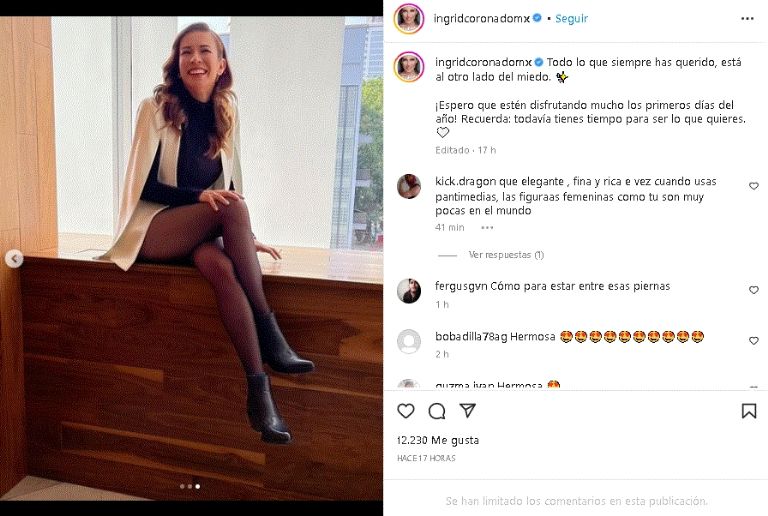The height and width of the screenshot is (516, 768).
Task: Open bobadilla78ag's profile avatar
Action: pos(409,341)
